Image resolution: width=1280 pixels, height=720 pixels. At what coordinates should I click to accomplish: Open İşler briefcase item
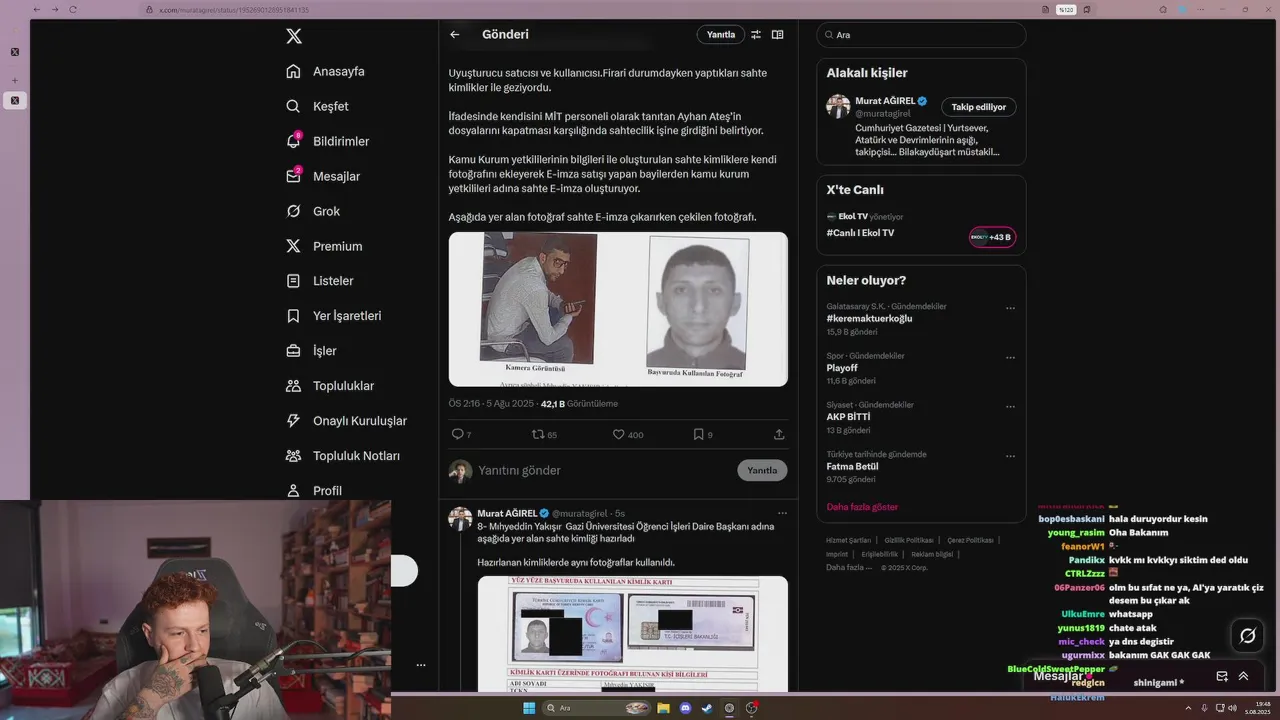[x=311, y=351]
